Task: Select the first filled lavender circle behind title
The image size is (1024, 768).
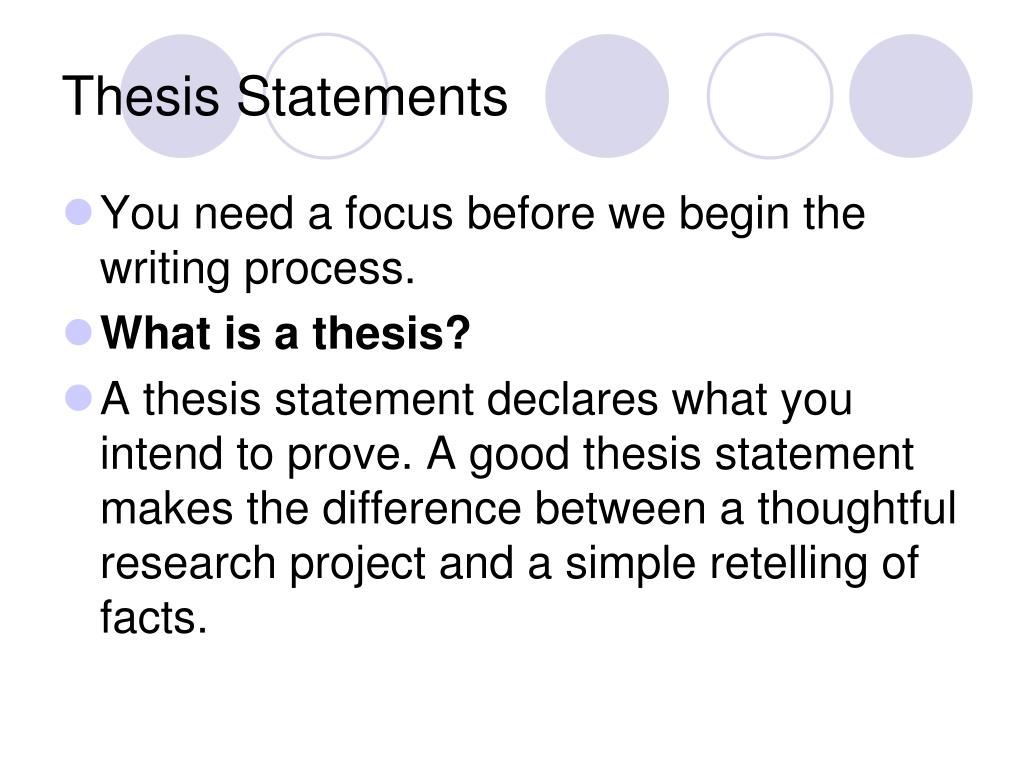Action: (182, 96)
